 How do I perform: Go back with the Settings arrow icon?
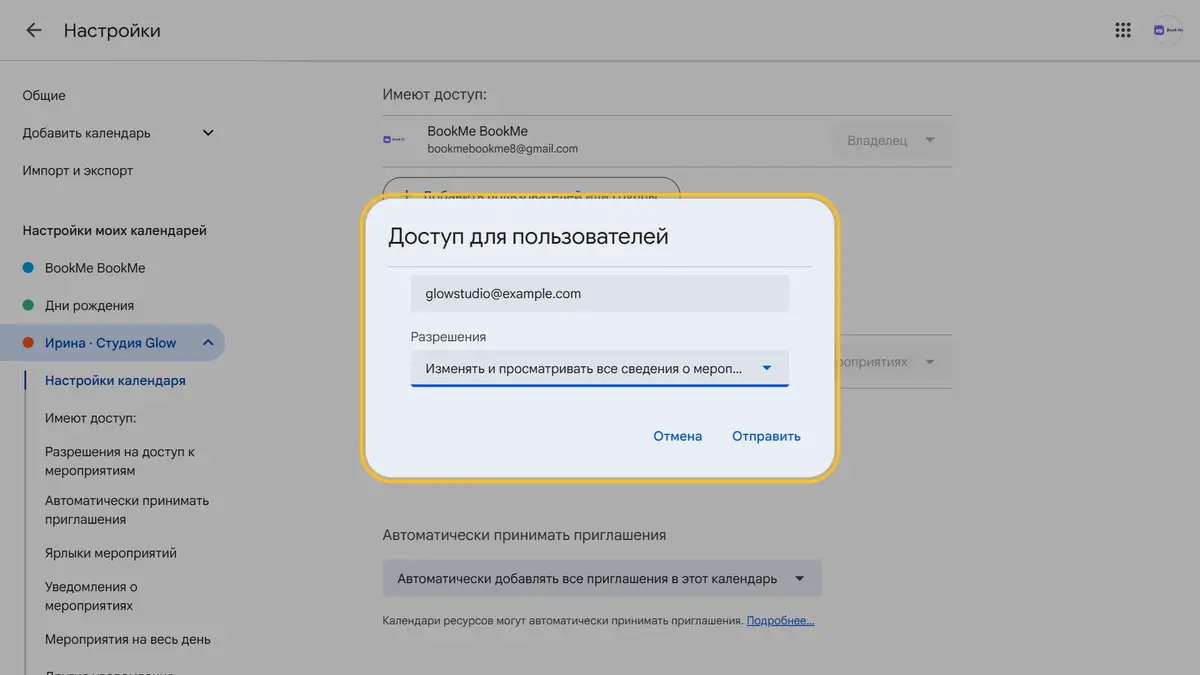pos(33,31)
